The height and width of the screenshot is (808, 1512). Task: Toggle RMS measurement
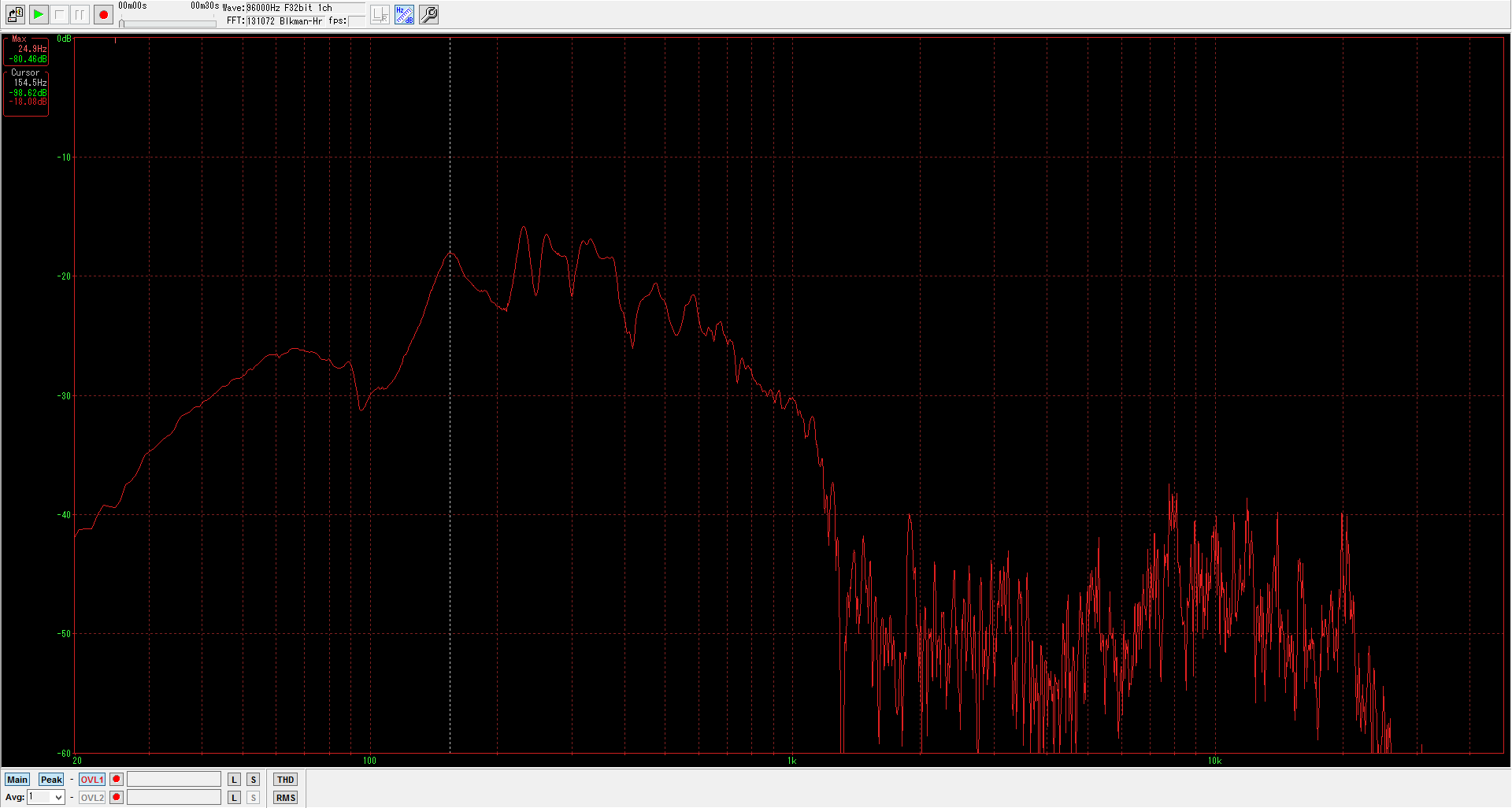click(285, 798)
